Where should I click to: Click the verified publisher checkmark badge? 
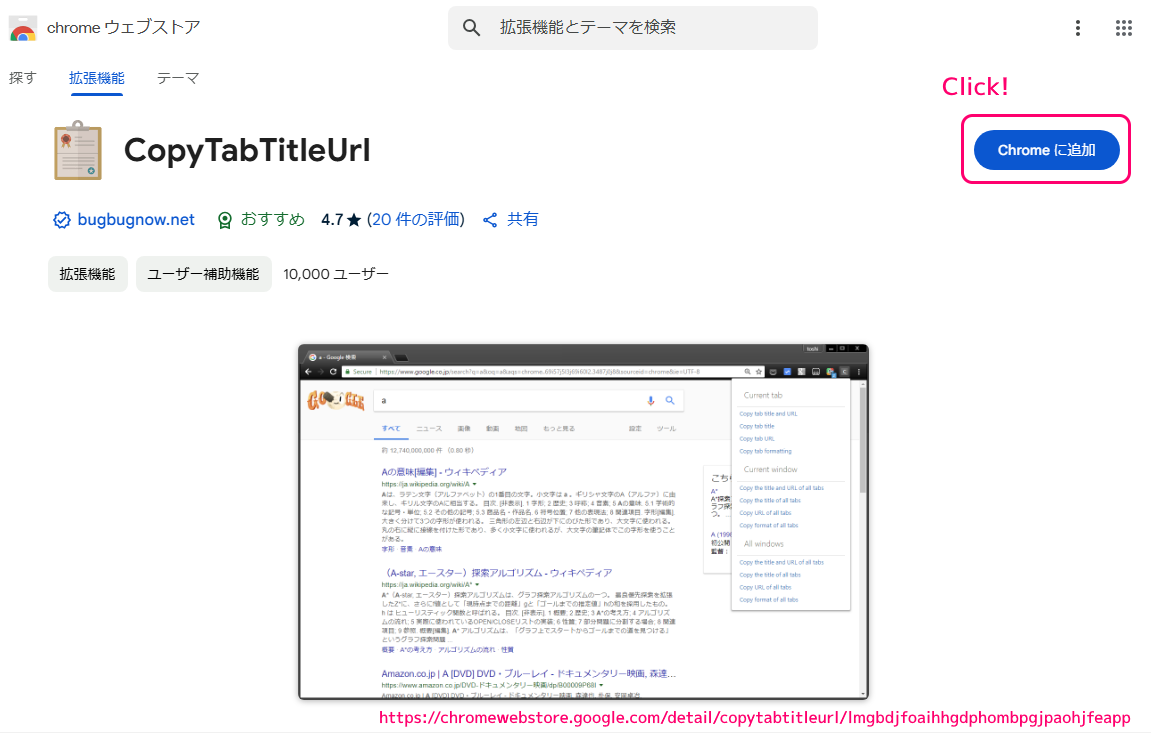pos(62,219)
